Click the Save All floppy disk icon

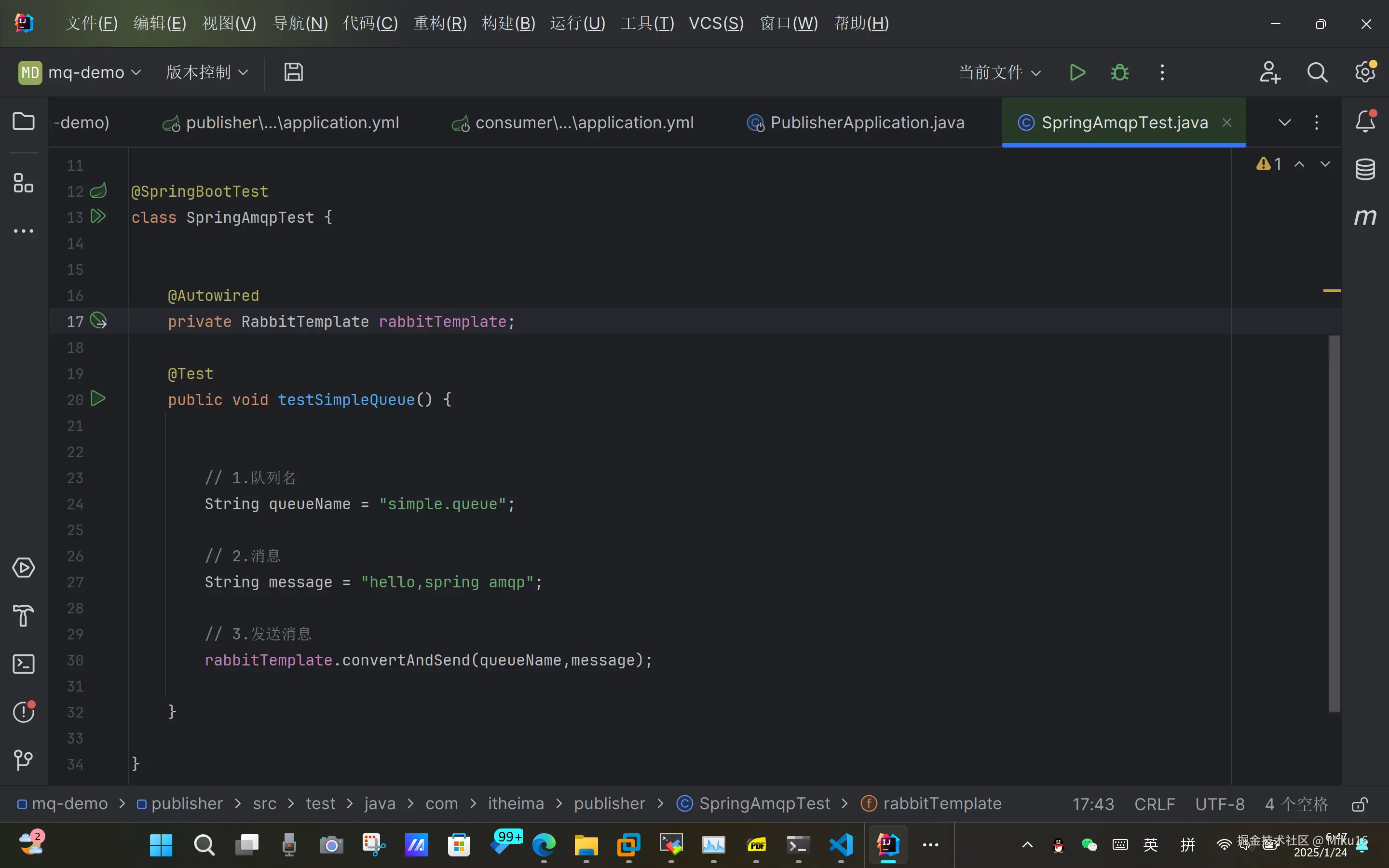[293, 72]
